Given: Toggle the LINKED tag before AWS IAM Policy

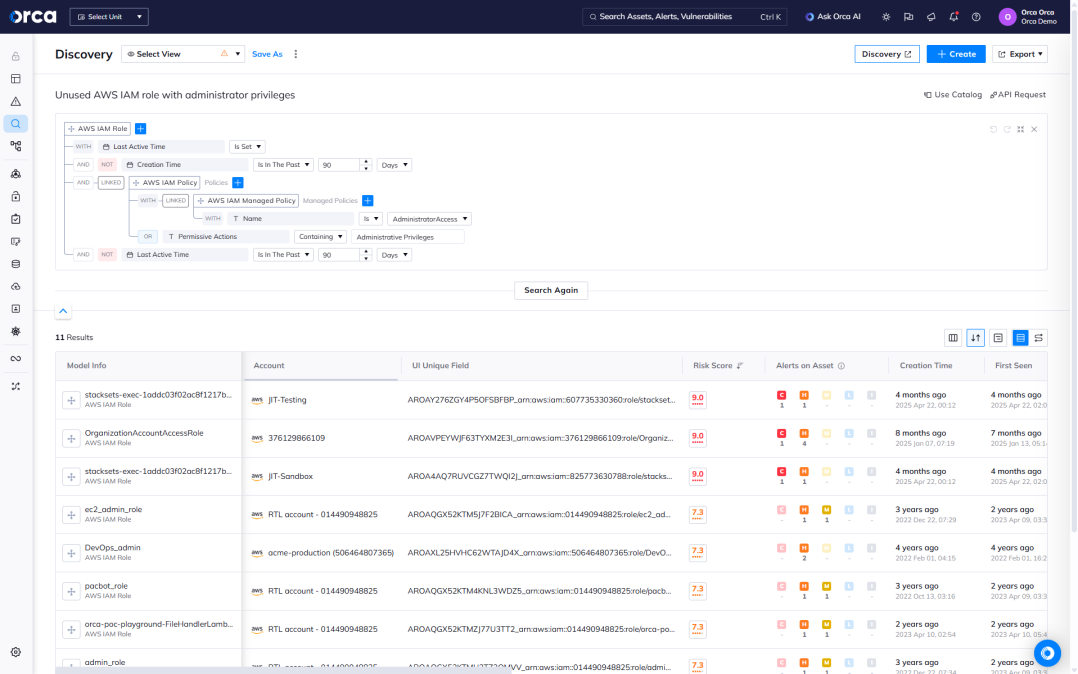Looking at the screenshot, I should point(111,183).
